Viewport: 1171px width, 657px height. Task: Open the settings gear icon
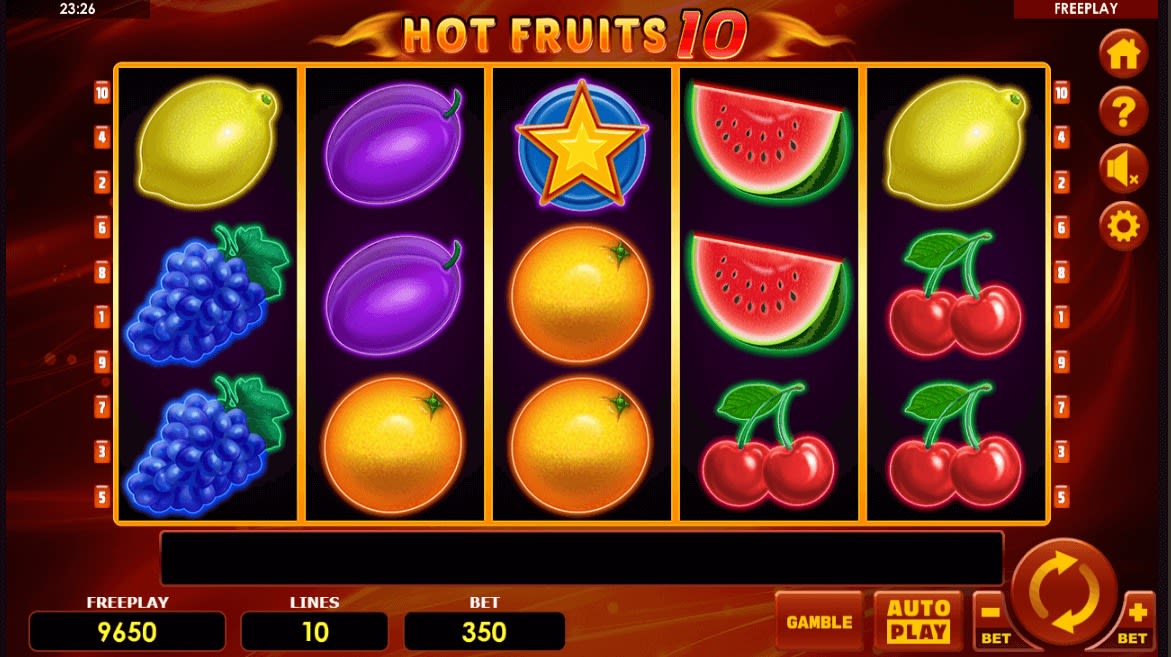(x=1123, y=225)
